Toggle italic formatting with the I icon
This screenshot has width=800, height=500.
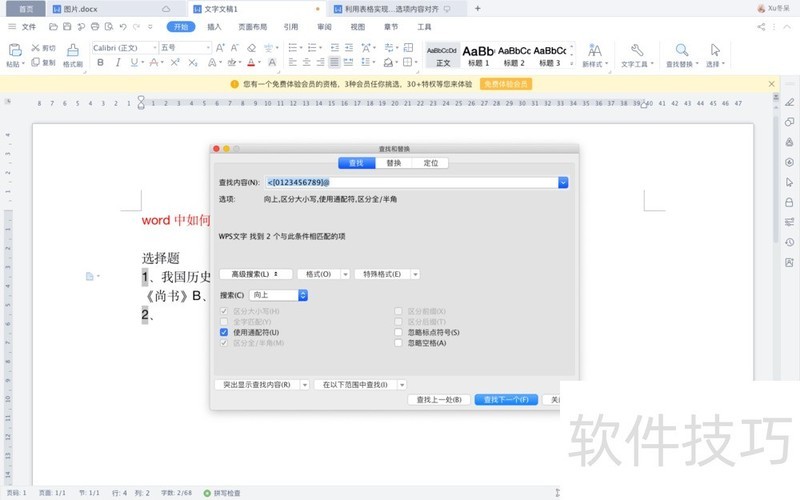tap(118, 62)
